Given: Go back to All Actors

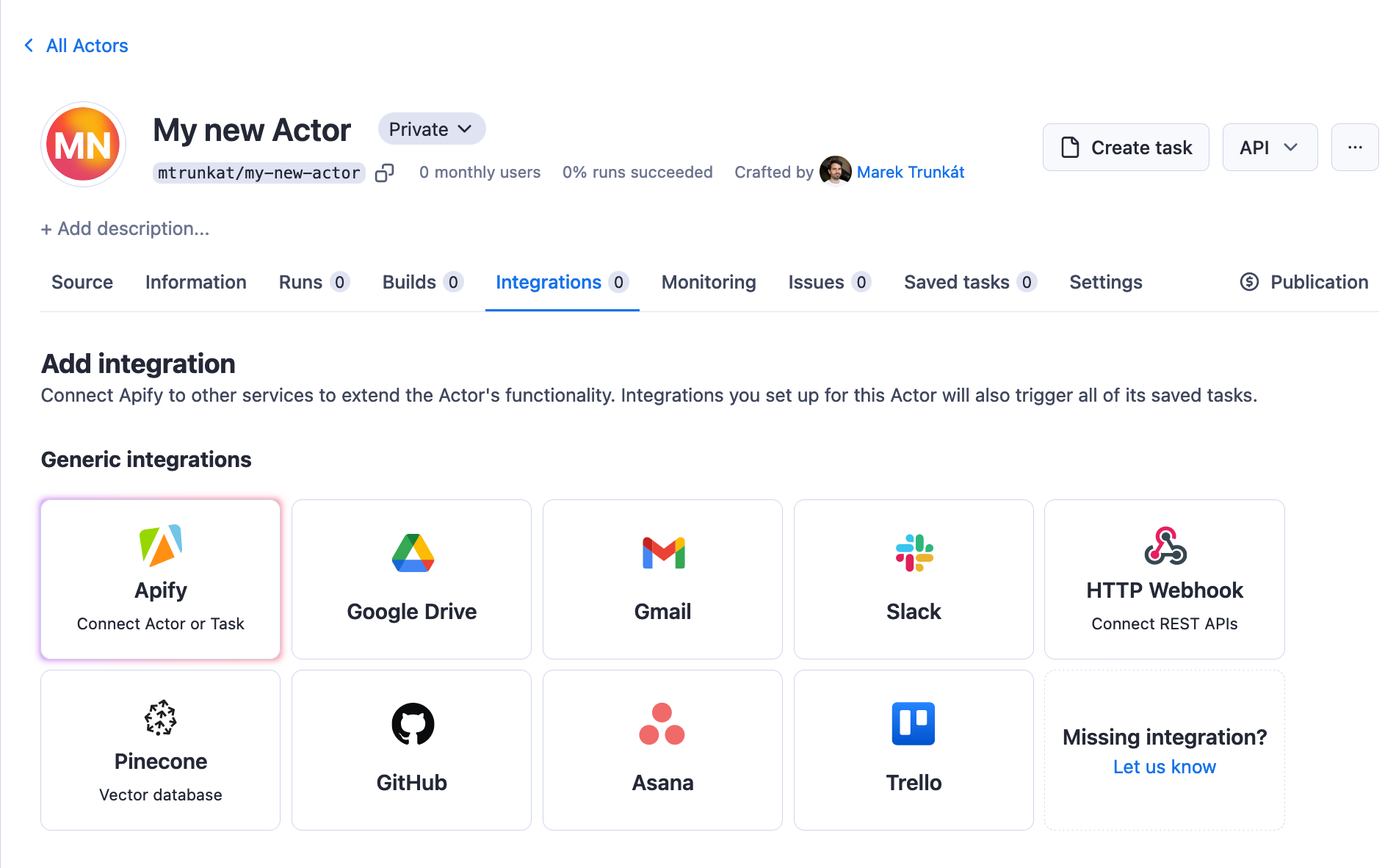Looking at the screenshot, I should point(87,46).
